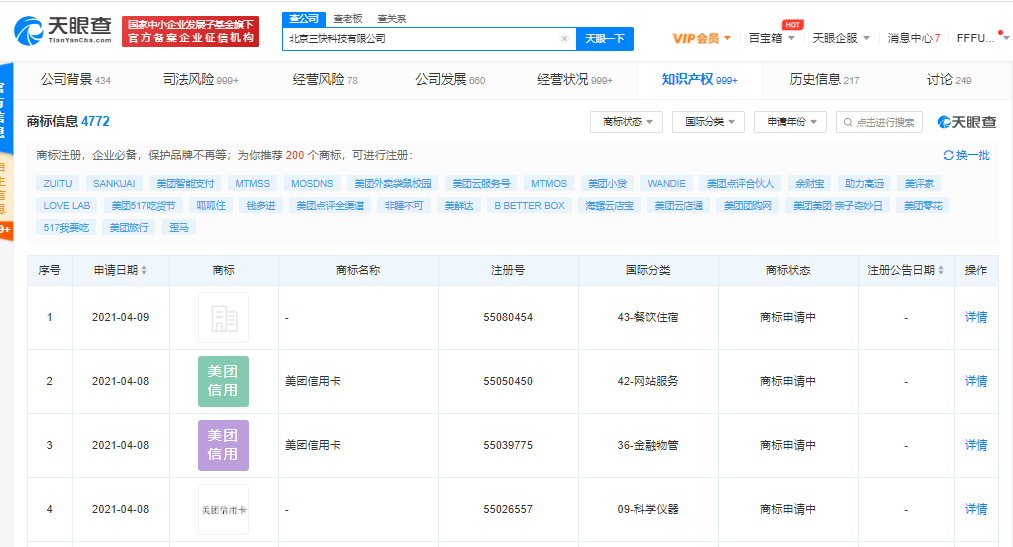Clear the search box with the X icon
Viewport: 1013px width, 547px height.
564,39
